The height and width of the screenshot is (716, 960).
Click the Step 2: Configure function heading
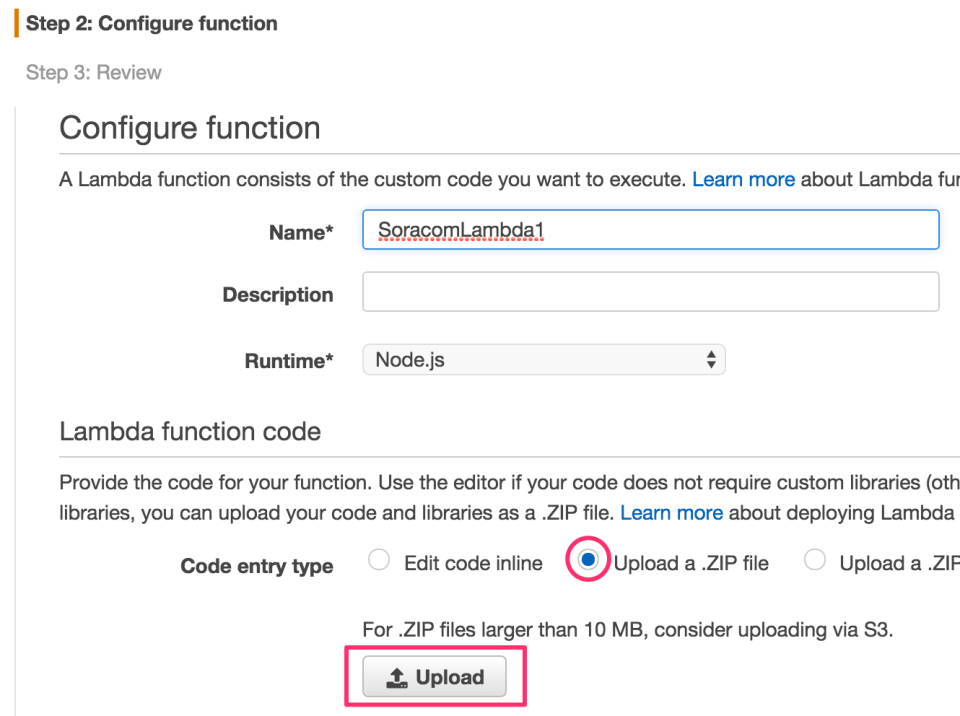151,23
